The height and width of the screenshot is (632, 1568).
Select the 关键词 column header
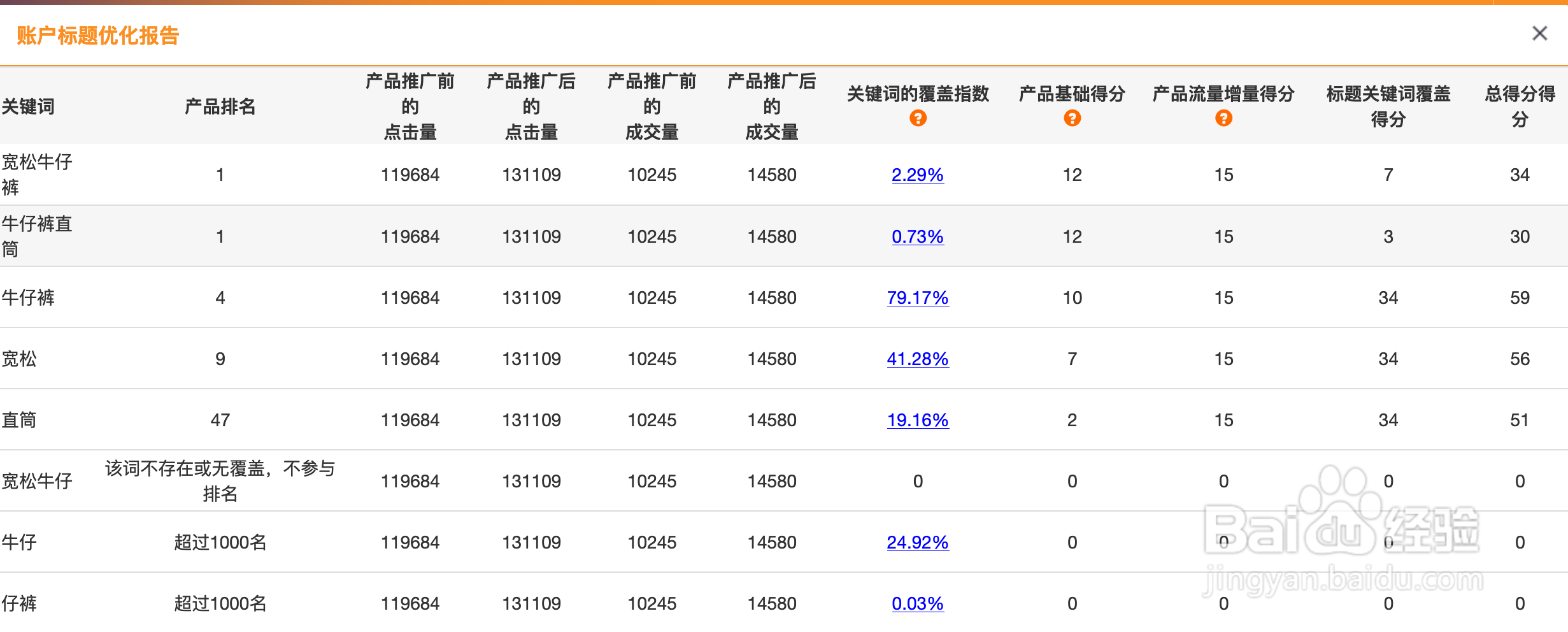(x=29, y=106)
